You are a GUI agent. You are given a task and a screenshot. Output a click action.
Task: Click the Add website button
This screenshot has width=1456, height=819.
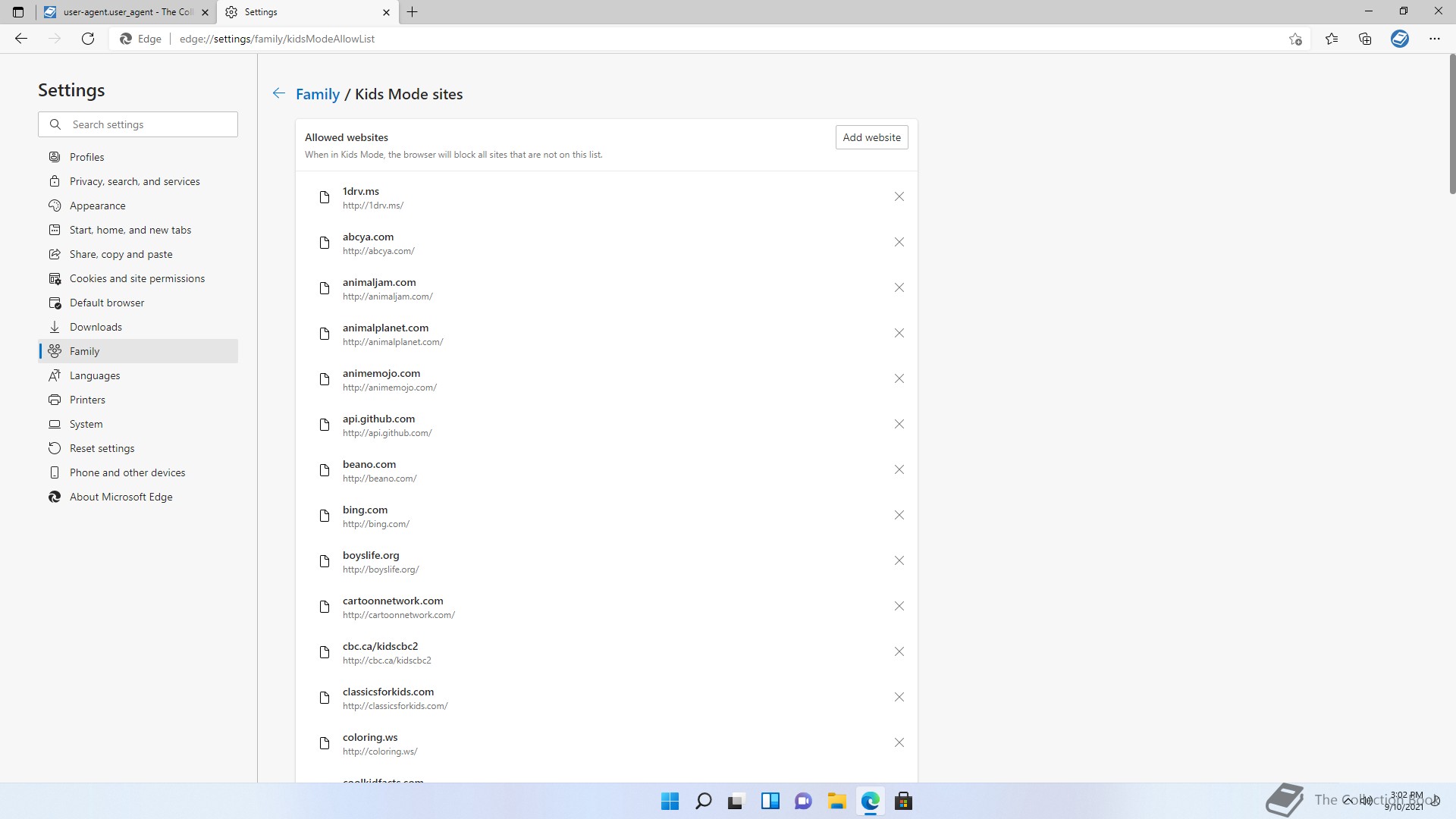pyautogui.click(x=871, y=137)
